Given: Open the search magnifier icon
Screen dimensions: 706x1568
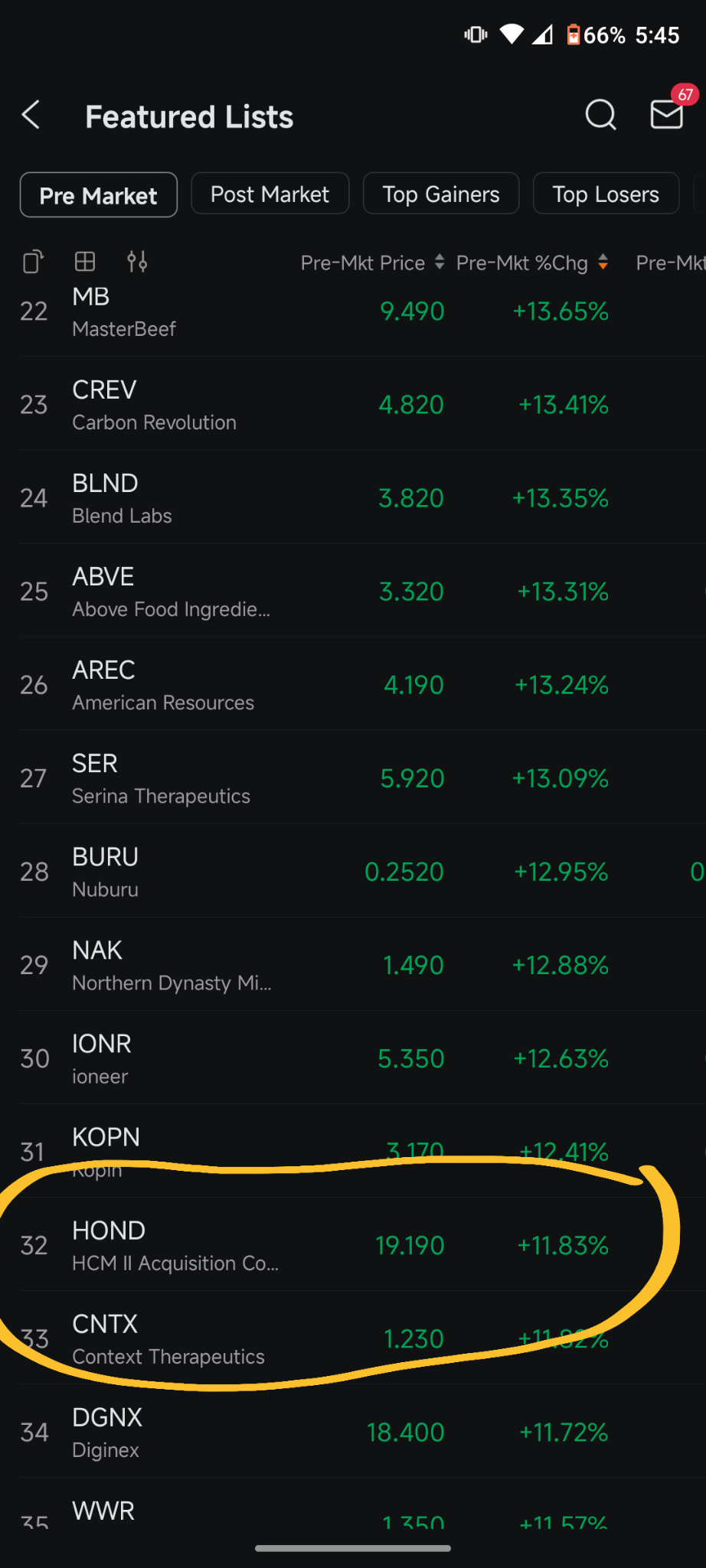Looking at the screenshot, I should [600, 116].
